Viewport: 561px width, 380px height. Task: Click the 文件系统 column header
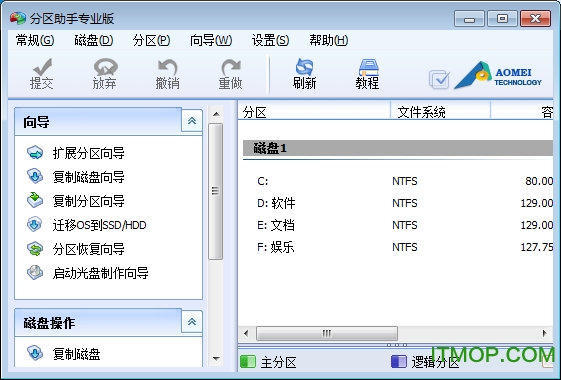pyautogui.click(x=440, y=112)
